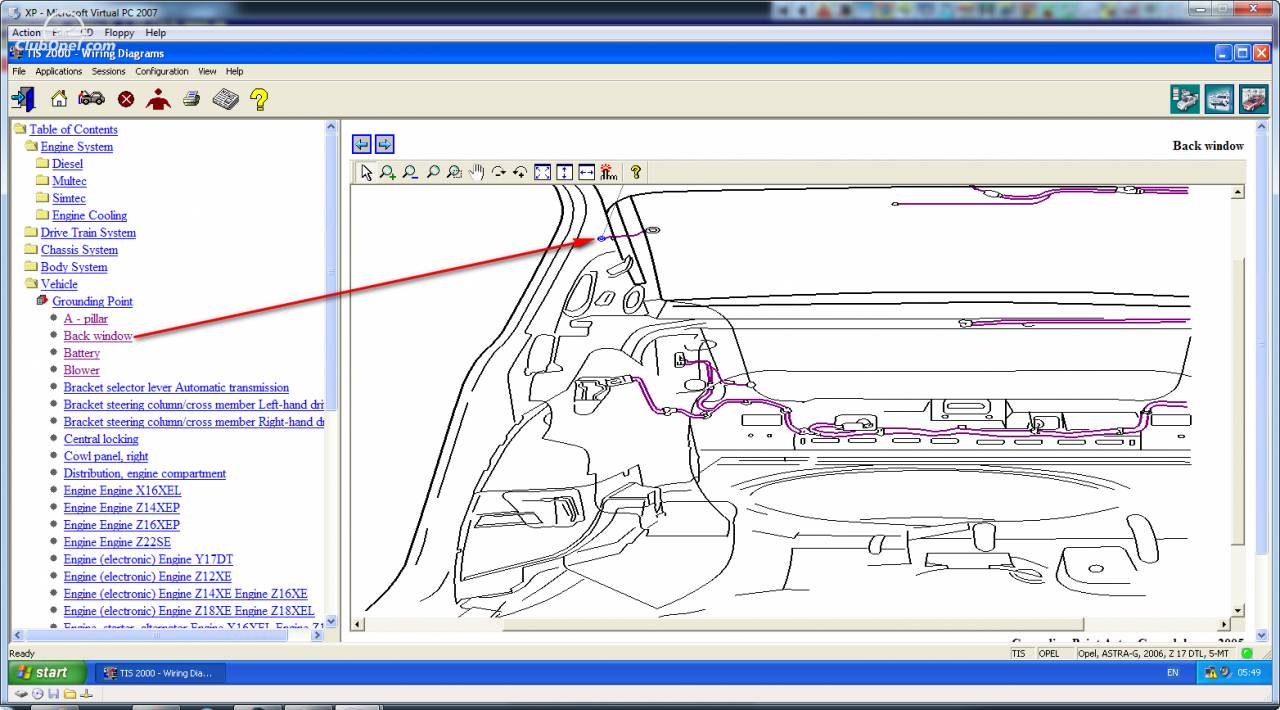Open the Vehicle folder link

pos(59,284)
